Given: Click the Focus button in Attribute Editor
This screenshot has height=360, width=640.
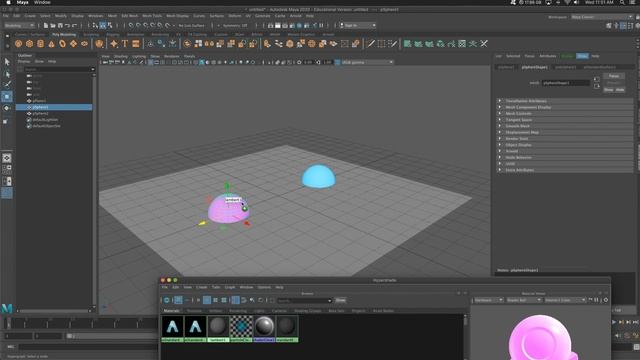Looking at the screenshot, I should click(614, 76).
